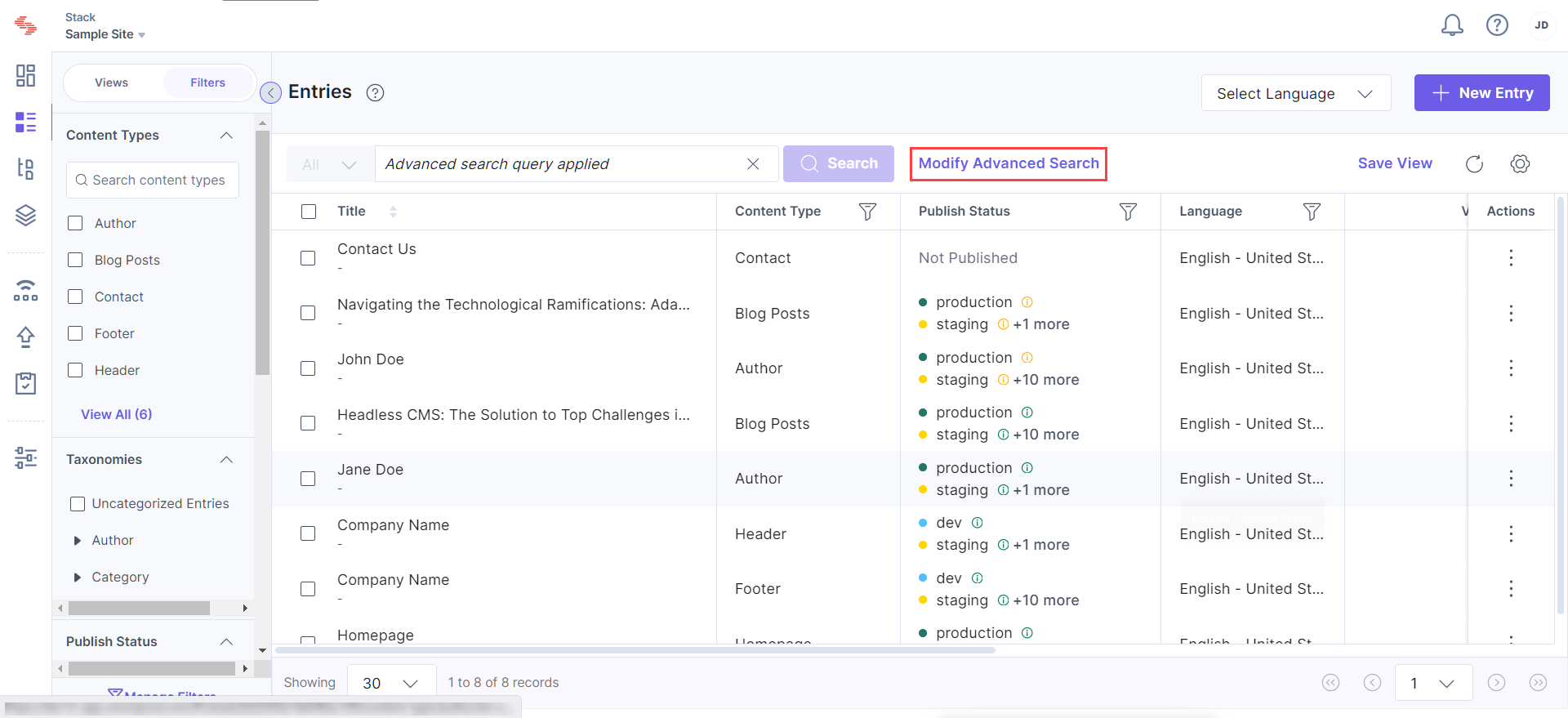
Task: Collapse the left filter panel arrow
Action: pyautogui.click(x=270, y=93)
